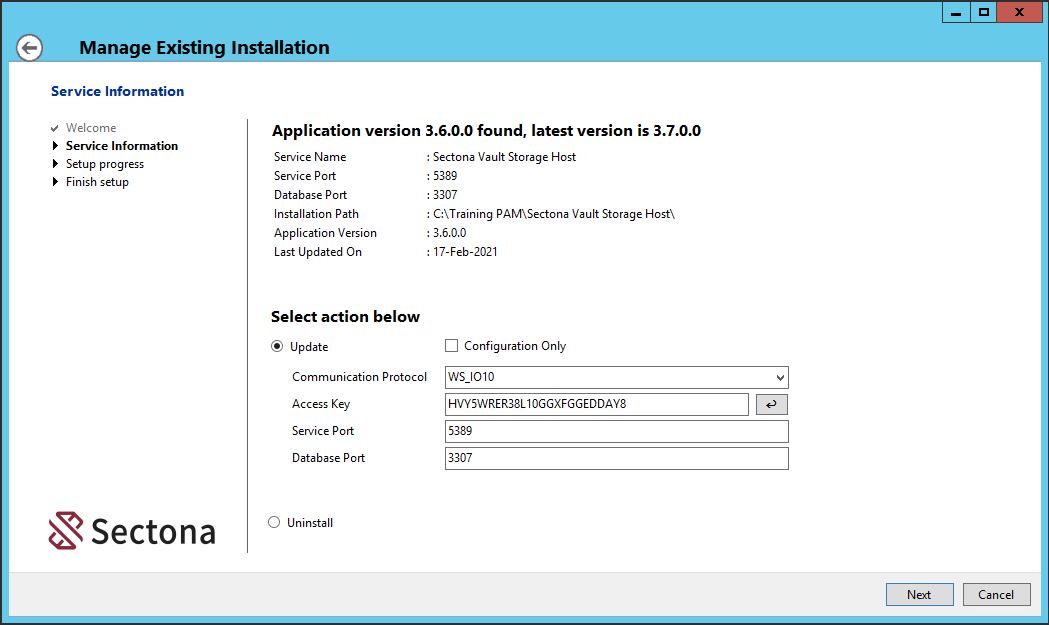Click the Sectona logo

click(x=132, y=531)
